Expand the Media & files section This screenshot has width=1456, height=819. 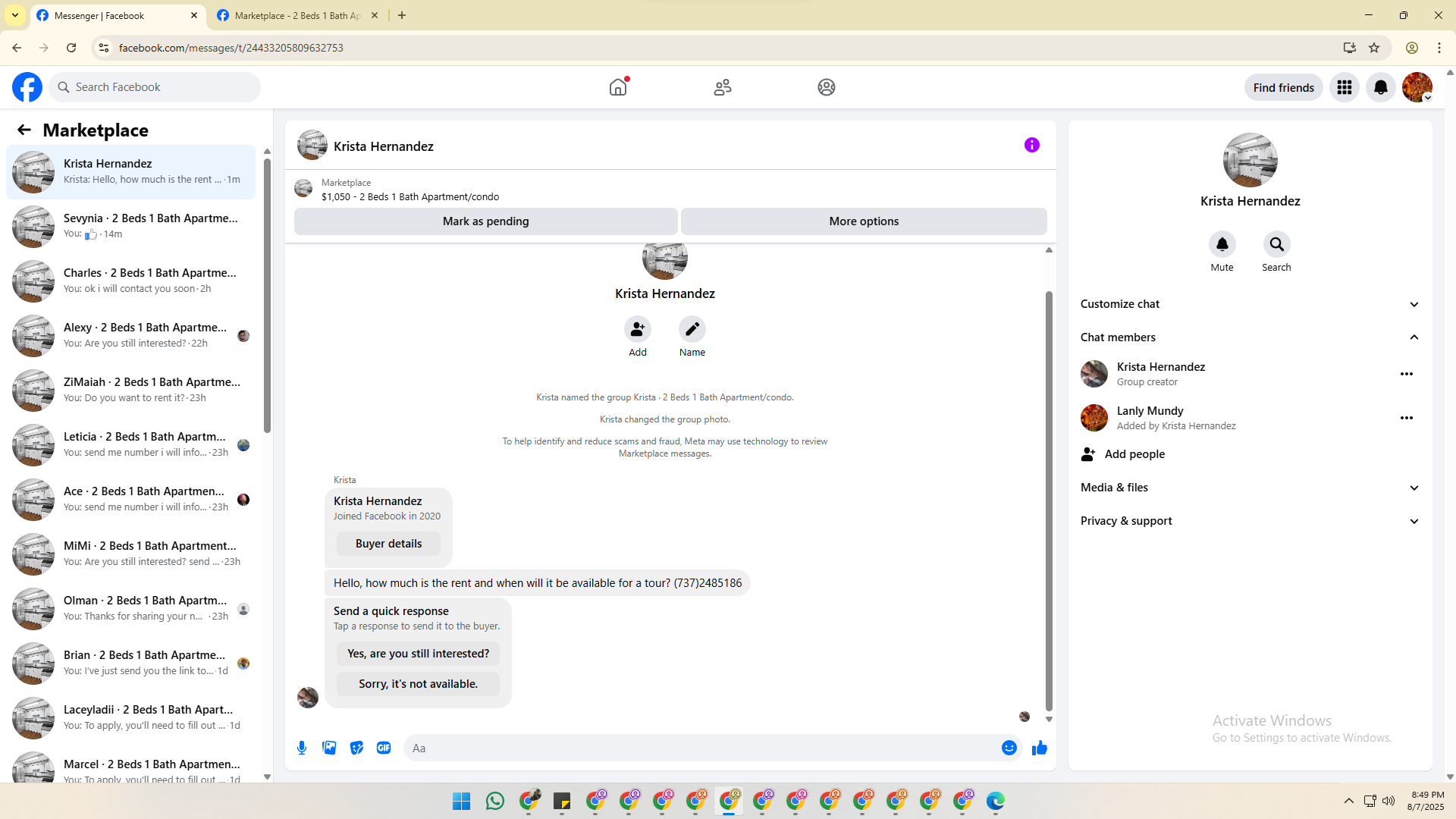pos(1250,488)
